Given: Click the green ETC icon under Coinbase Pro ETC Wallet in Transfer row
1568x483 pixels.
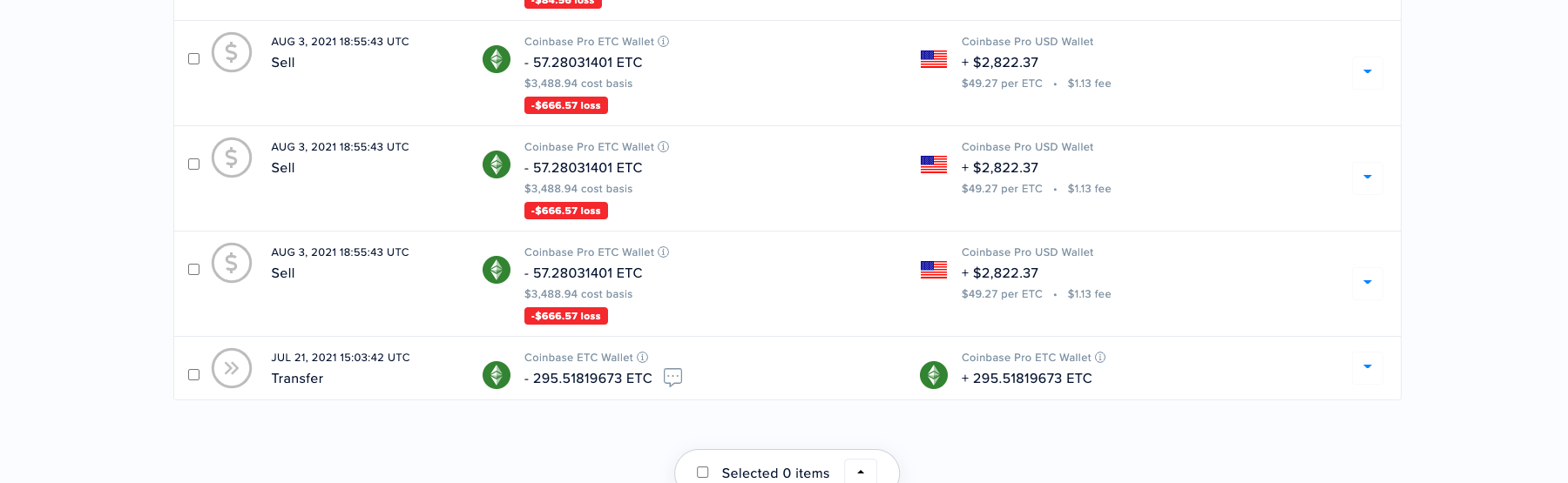Looking at the screenshot, I should (x=934, y=375).
